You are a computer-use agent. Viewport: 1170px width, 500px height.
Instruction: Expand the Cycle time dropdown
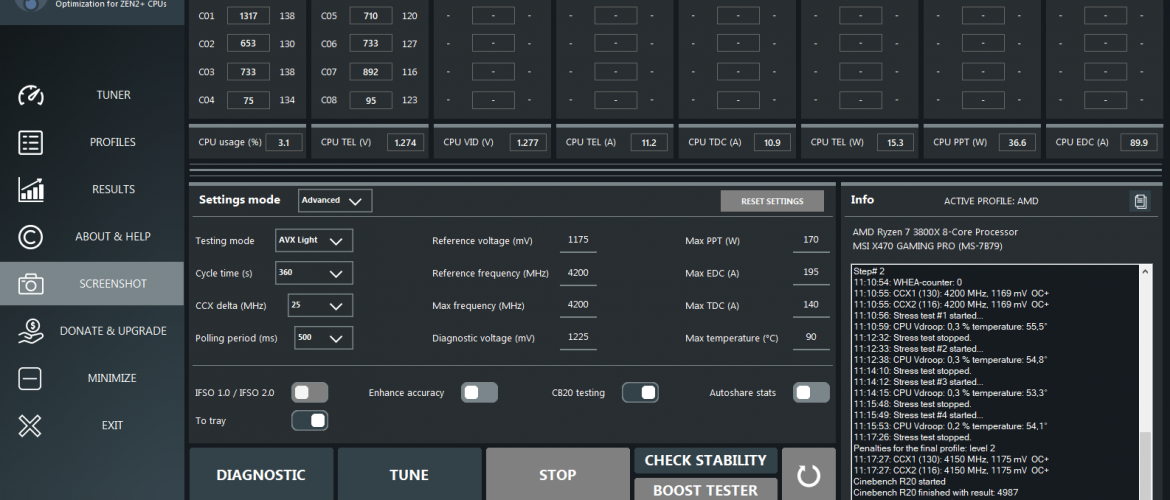click(314, 273)
